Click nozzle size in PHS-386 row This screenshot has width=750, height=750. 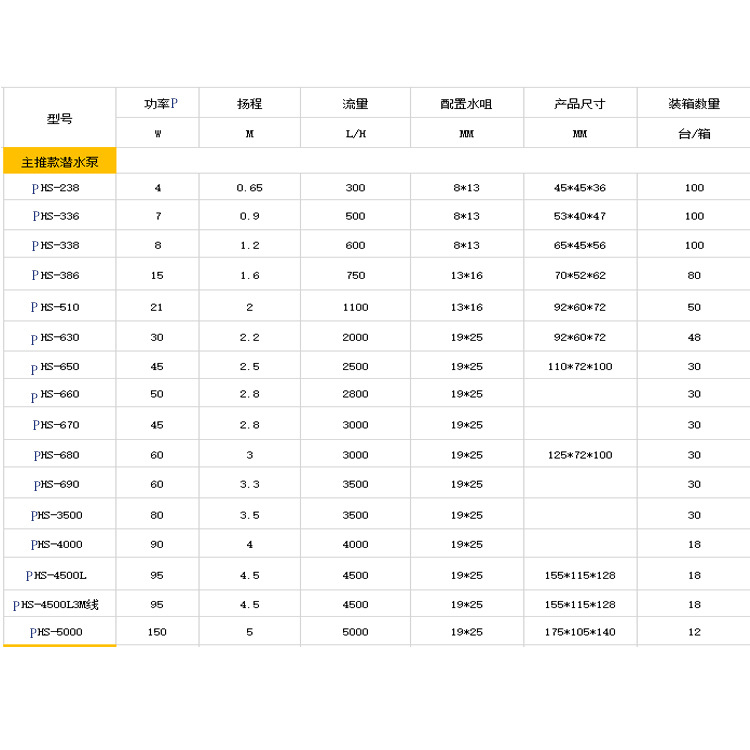pos(466,276)
